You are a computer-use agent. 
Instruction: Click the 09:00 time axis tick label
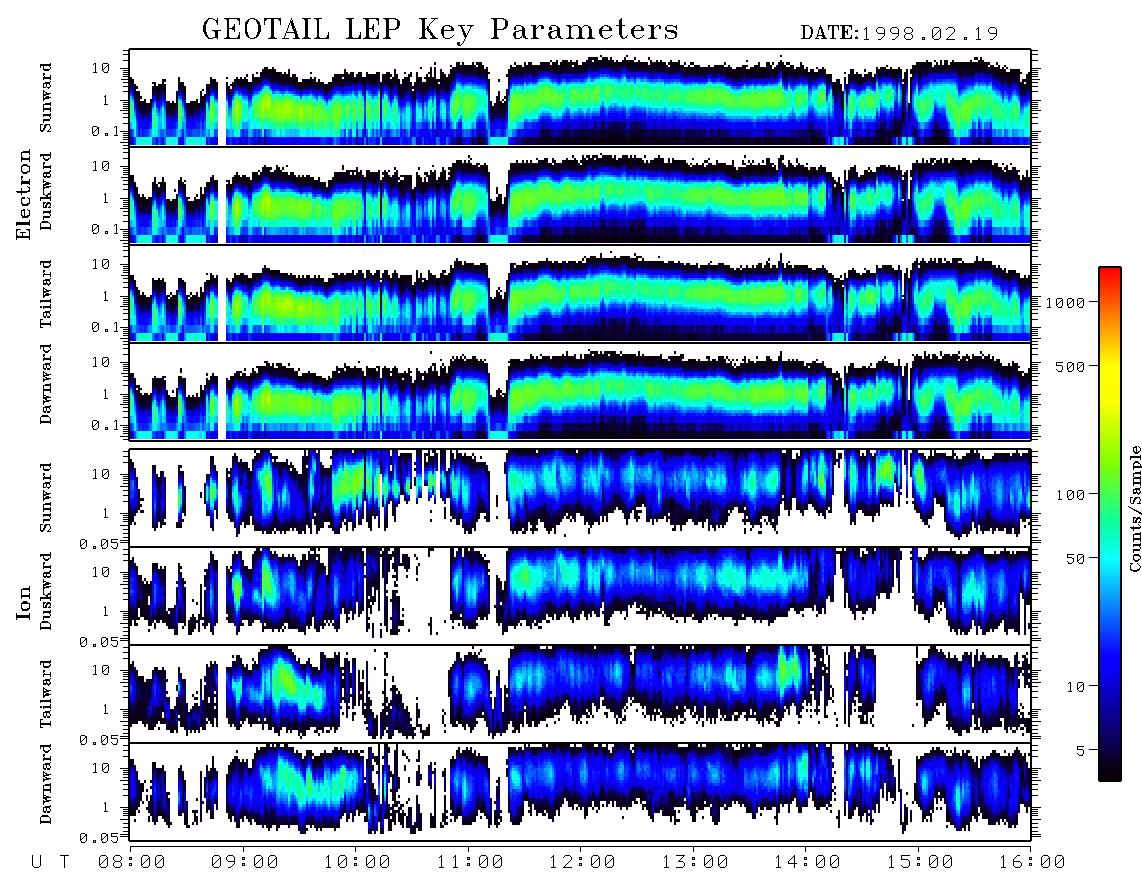tap(245, 862)
